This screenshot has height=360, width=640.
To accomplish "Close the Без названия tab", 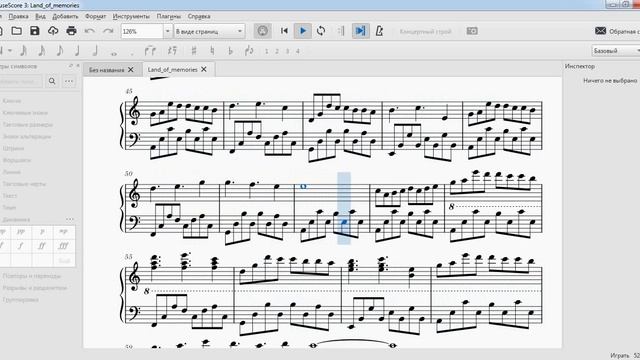I will tap(131, 70).
